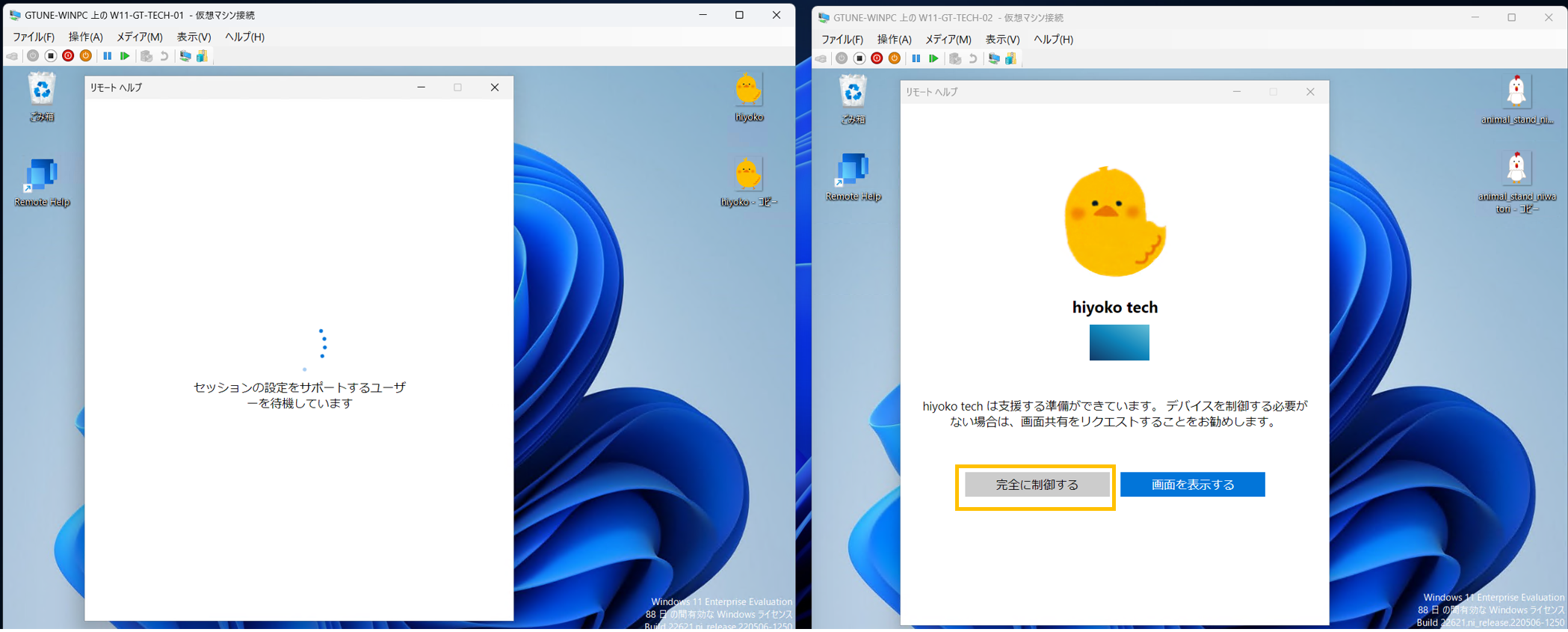Reset TECH-02 VM with green play icon

point(933,58)
